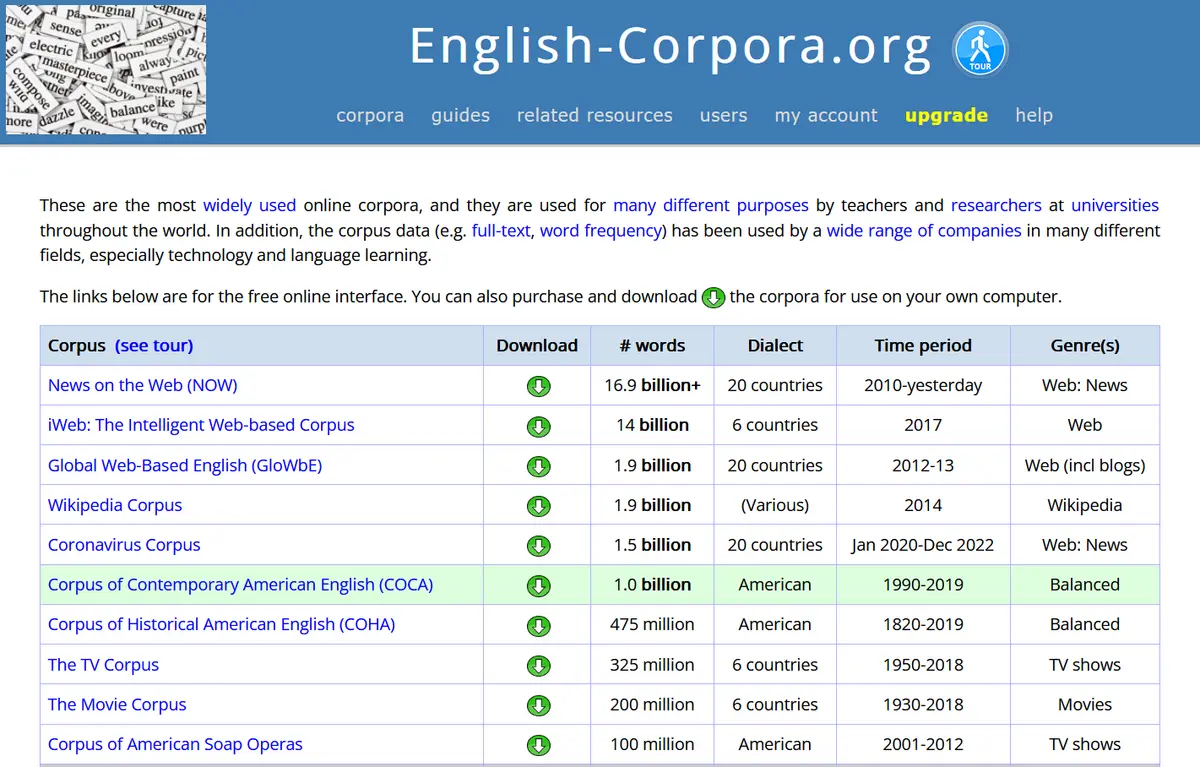
Task: Follow 'wide range of companies' link
Action: click(x=924, y=230)
